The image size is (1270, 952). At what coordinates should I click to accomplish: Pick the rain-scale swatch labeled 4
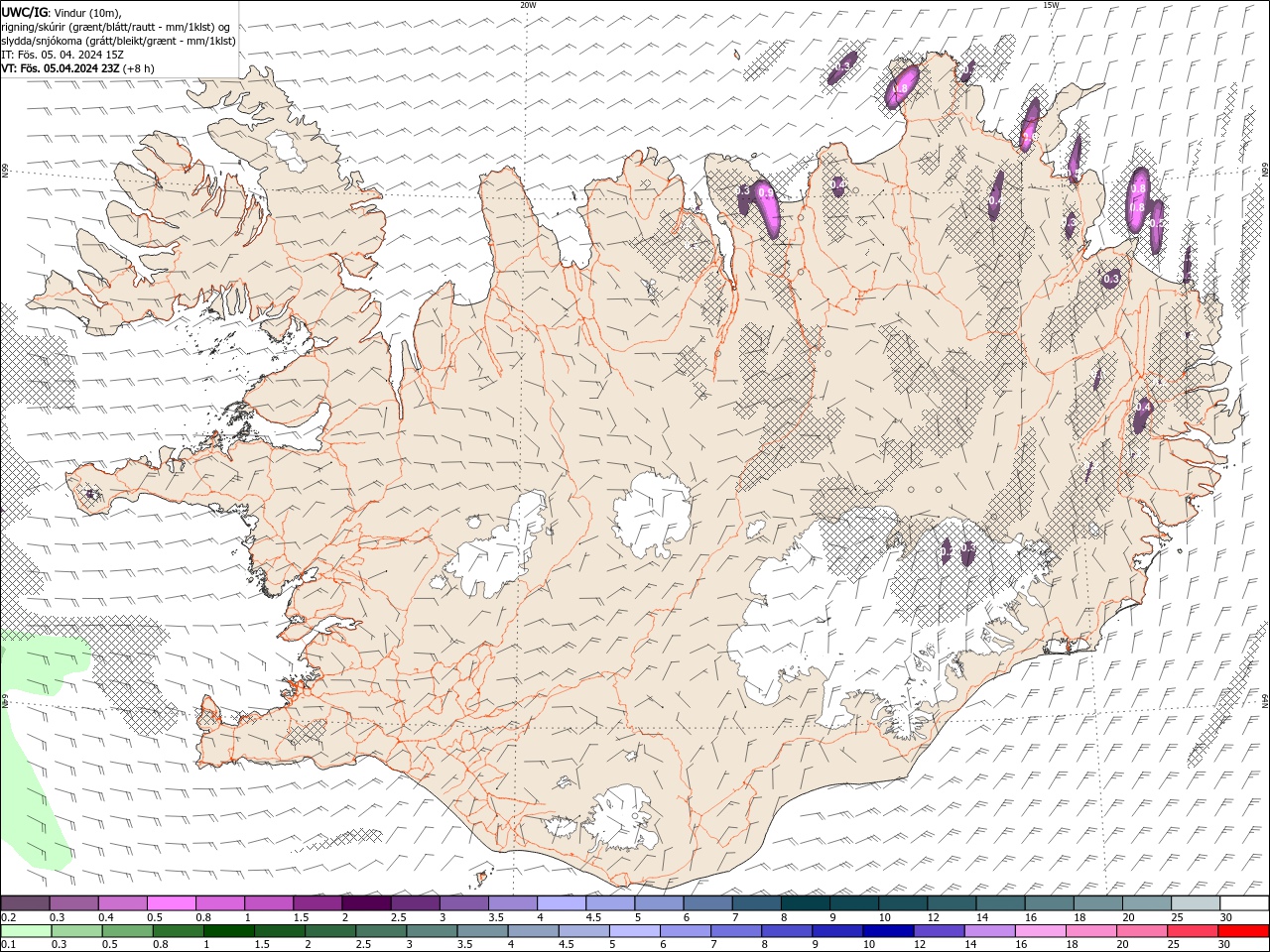click(x=534, y=931)
